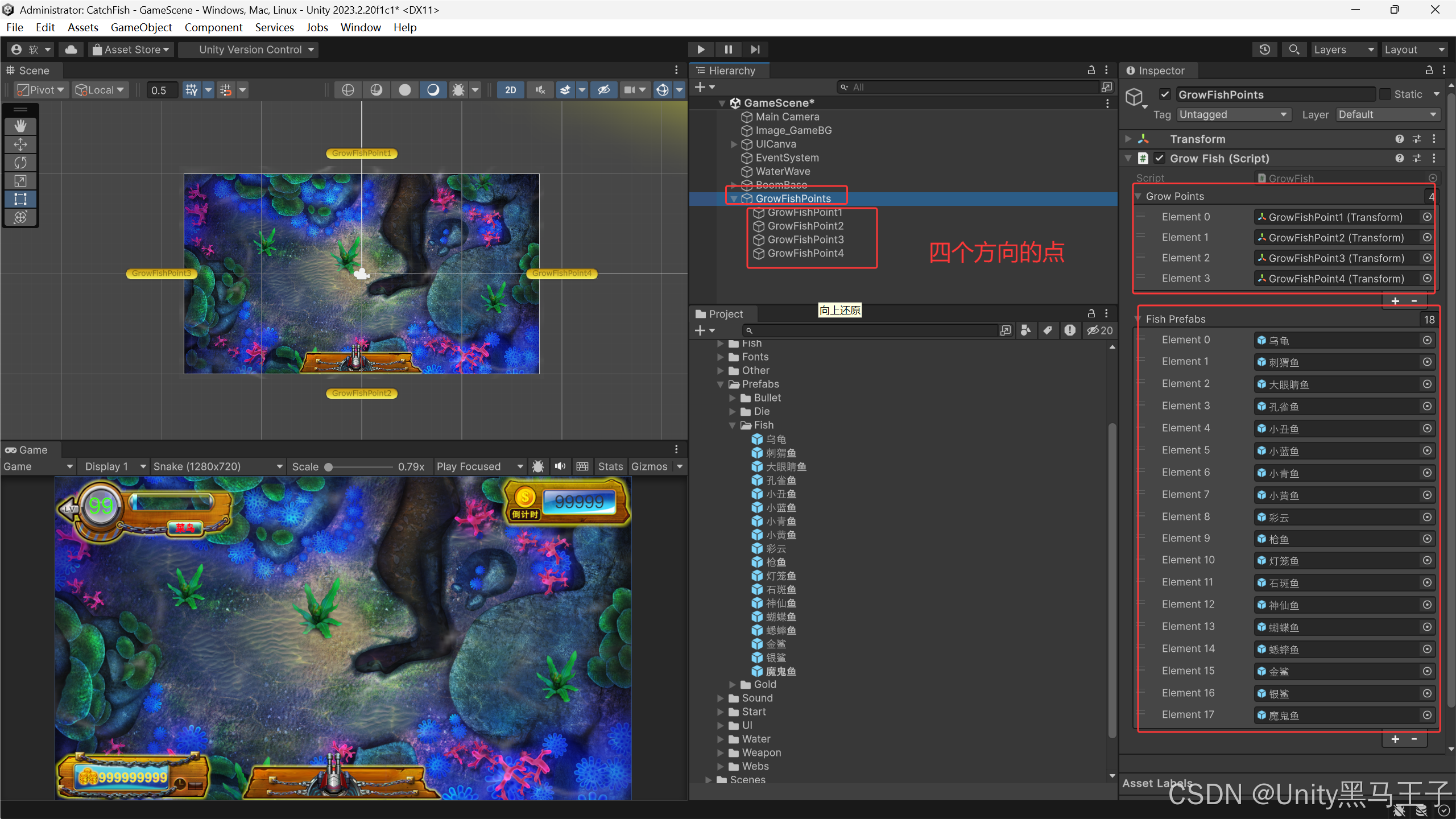This screenshot has height=819, width=1456.
Task: Open the GameObject menu
Action: [141, 27]
